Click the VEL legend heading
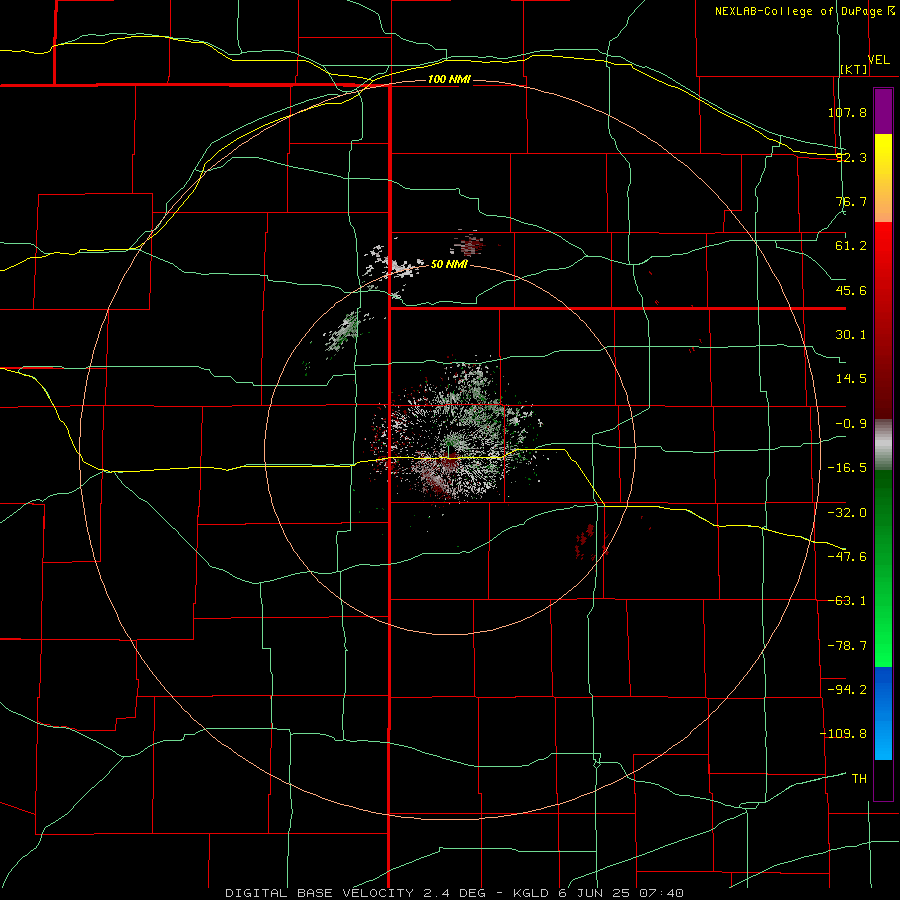The height and width of the screenshot is (900, 900). coord(879,60)
